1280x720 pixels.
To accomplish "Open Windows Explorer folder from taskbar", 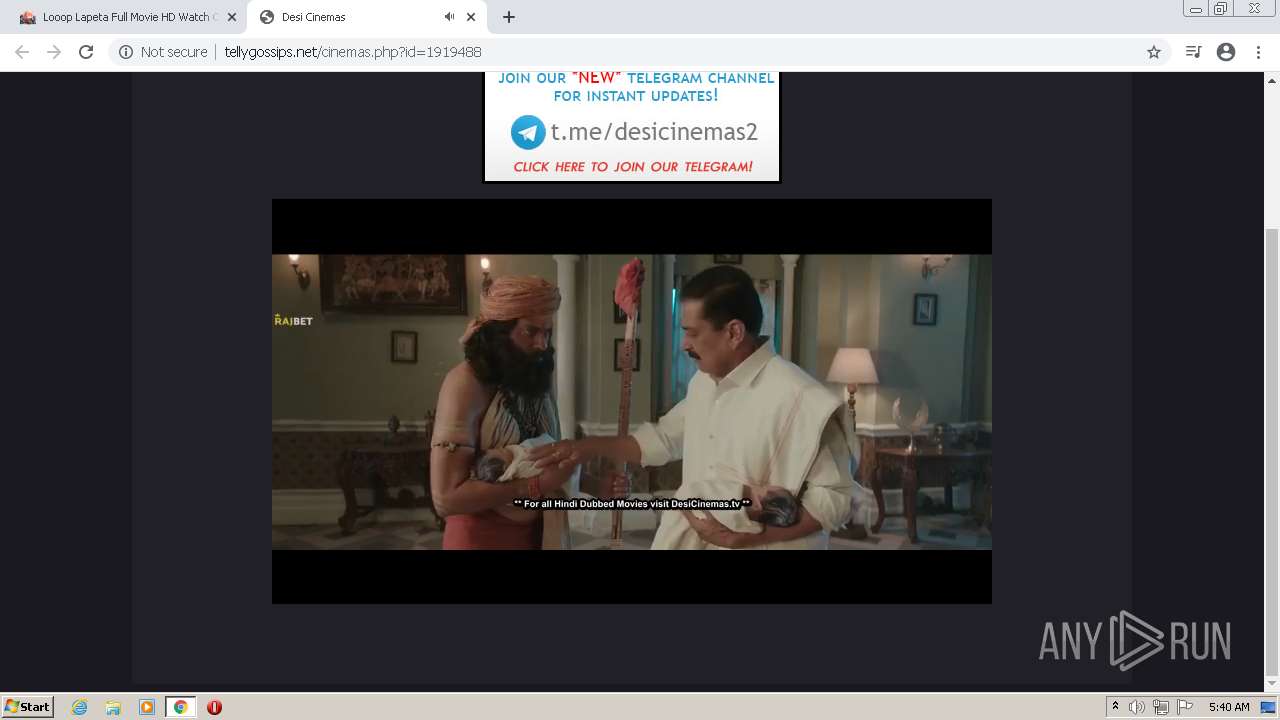I will point(113,707).
